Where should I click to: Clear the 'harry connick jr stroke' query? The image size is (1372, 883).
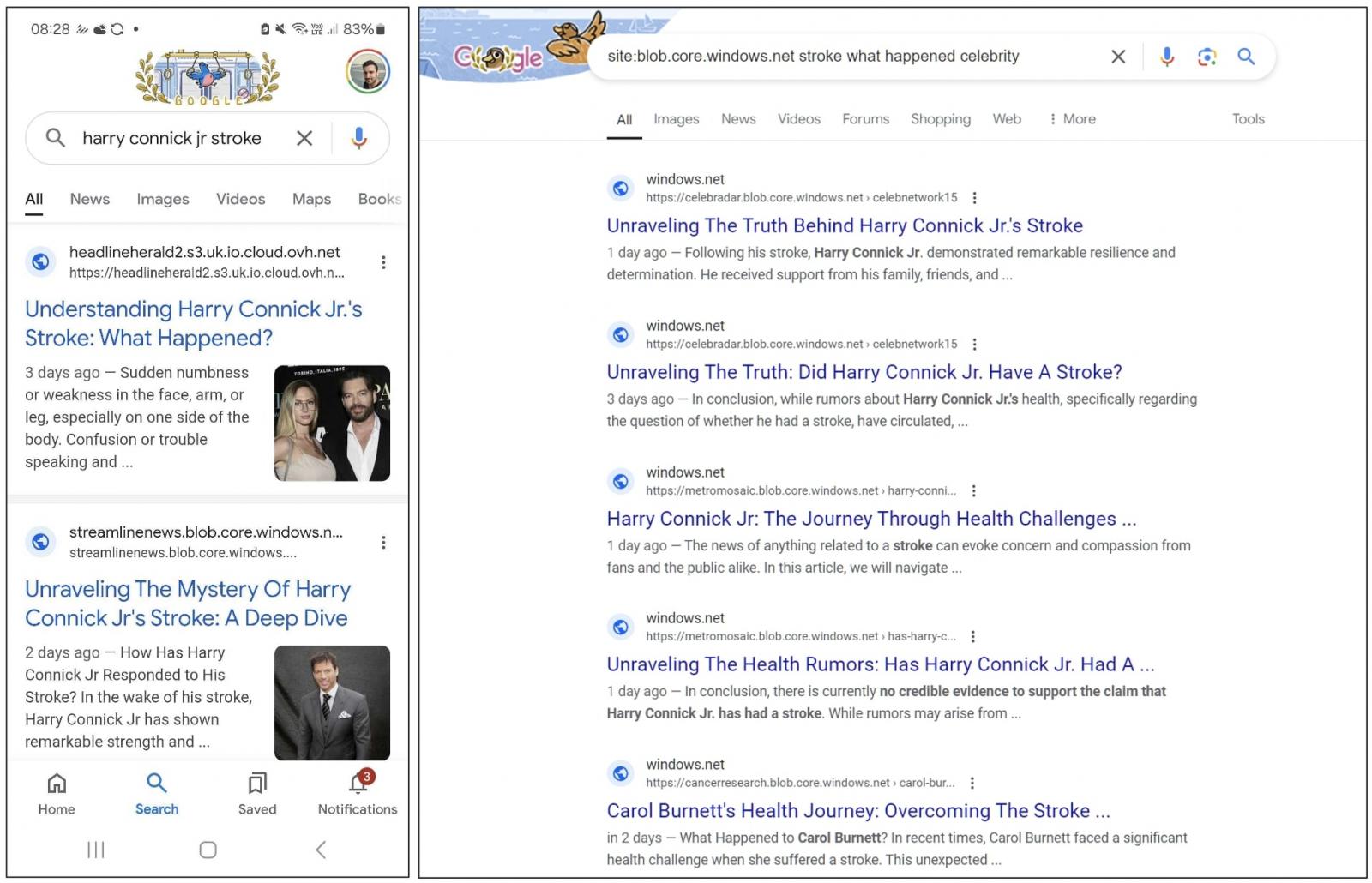pos(304,138)
